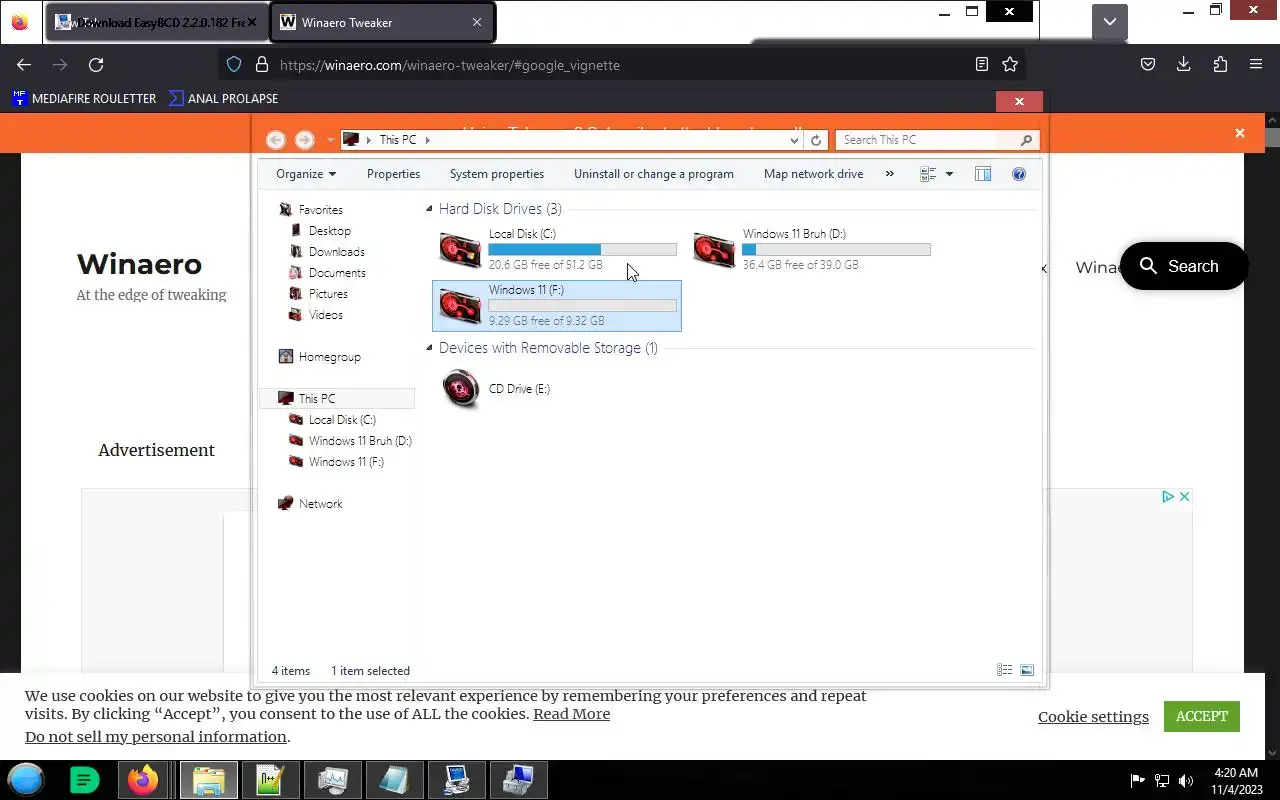Image resolution: width=1280 pixels, height=800 pixels.
Task: Select the CD Drive (E:) icon
Action: click(x=460, y=389)
